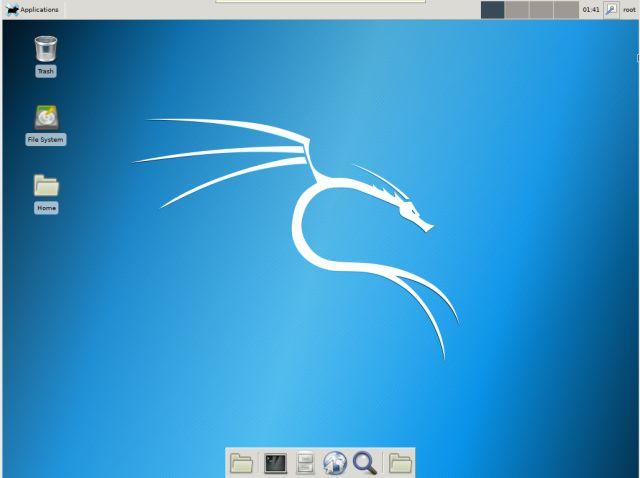
Task: Open the Applications menu
Action: point(33,9)
